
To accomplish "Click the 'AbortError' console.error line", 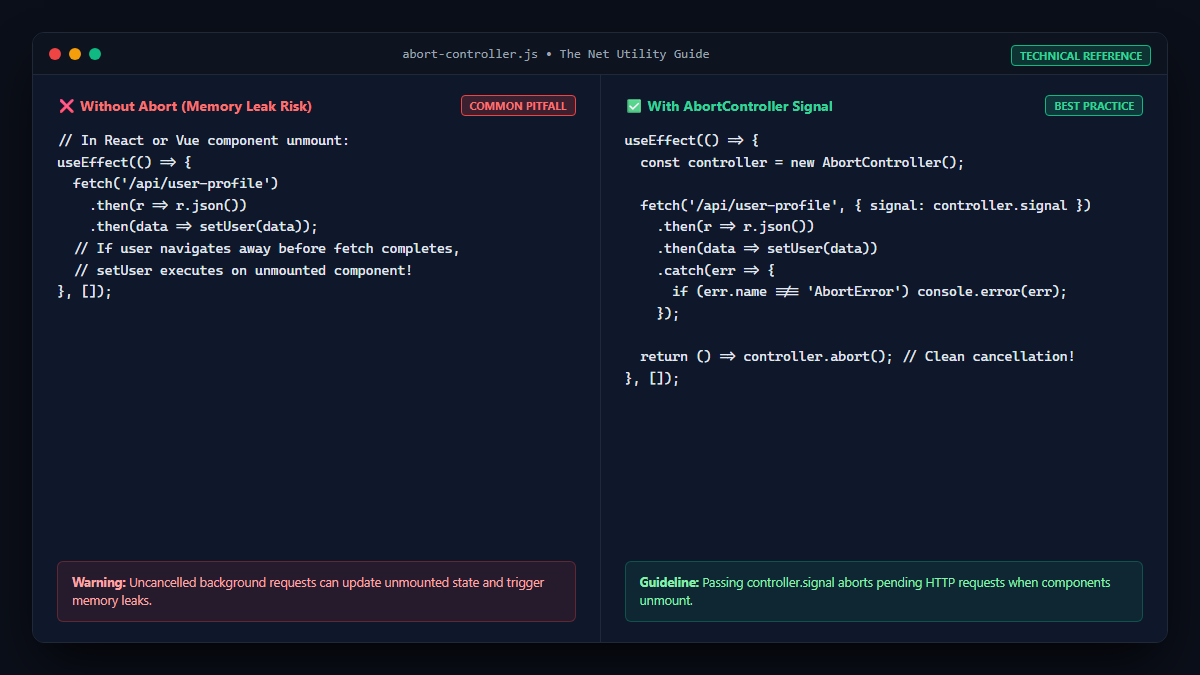I will [x=870, y=292].
